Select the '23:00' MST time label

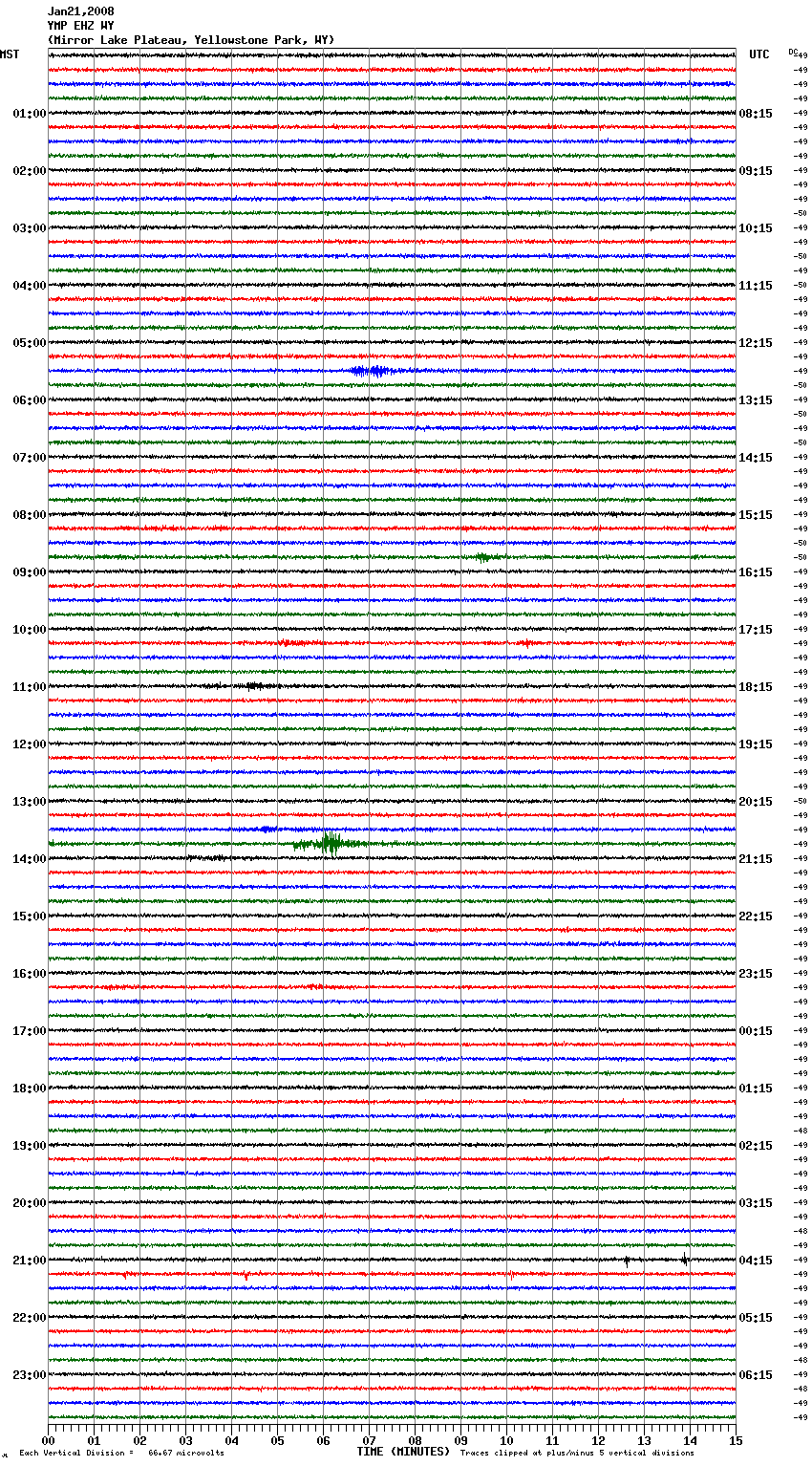[x=30, y=1375]
